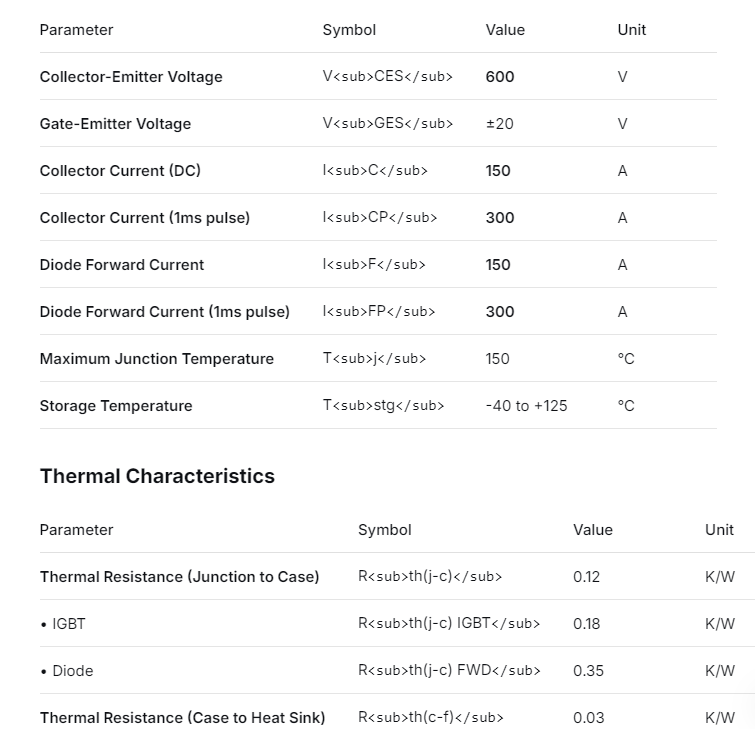This screenshot has height=729, width=755.
Task: Click Thermal Resistance (Junction to Case) label
Action: pos(179,577)
